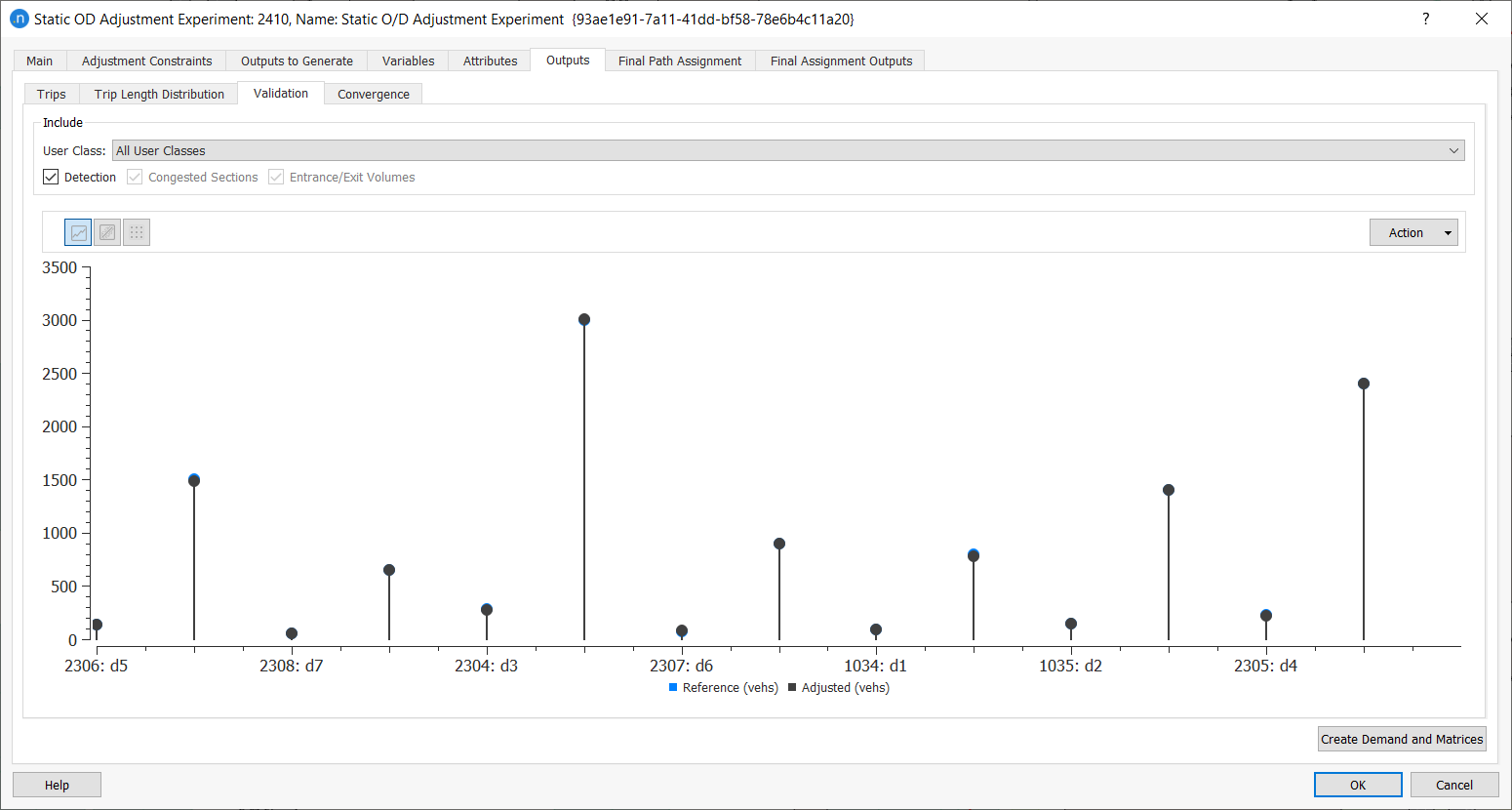Screen dimensions: 1512x810
Task: Switch to the table grid view icon
Action: click(x=137, y=232)
